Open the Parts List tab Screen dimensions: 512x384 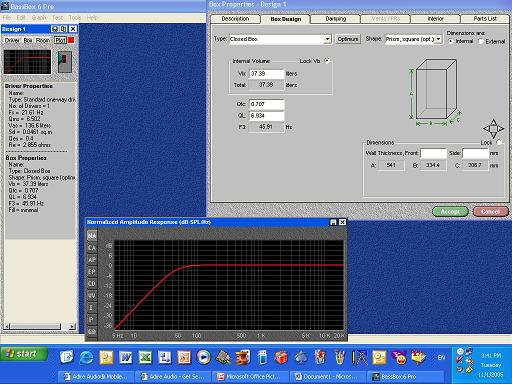485,19
